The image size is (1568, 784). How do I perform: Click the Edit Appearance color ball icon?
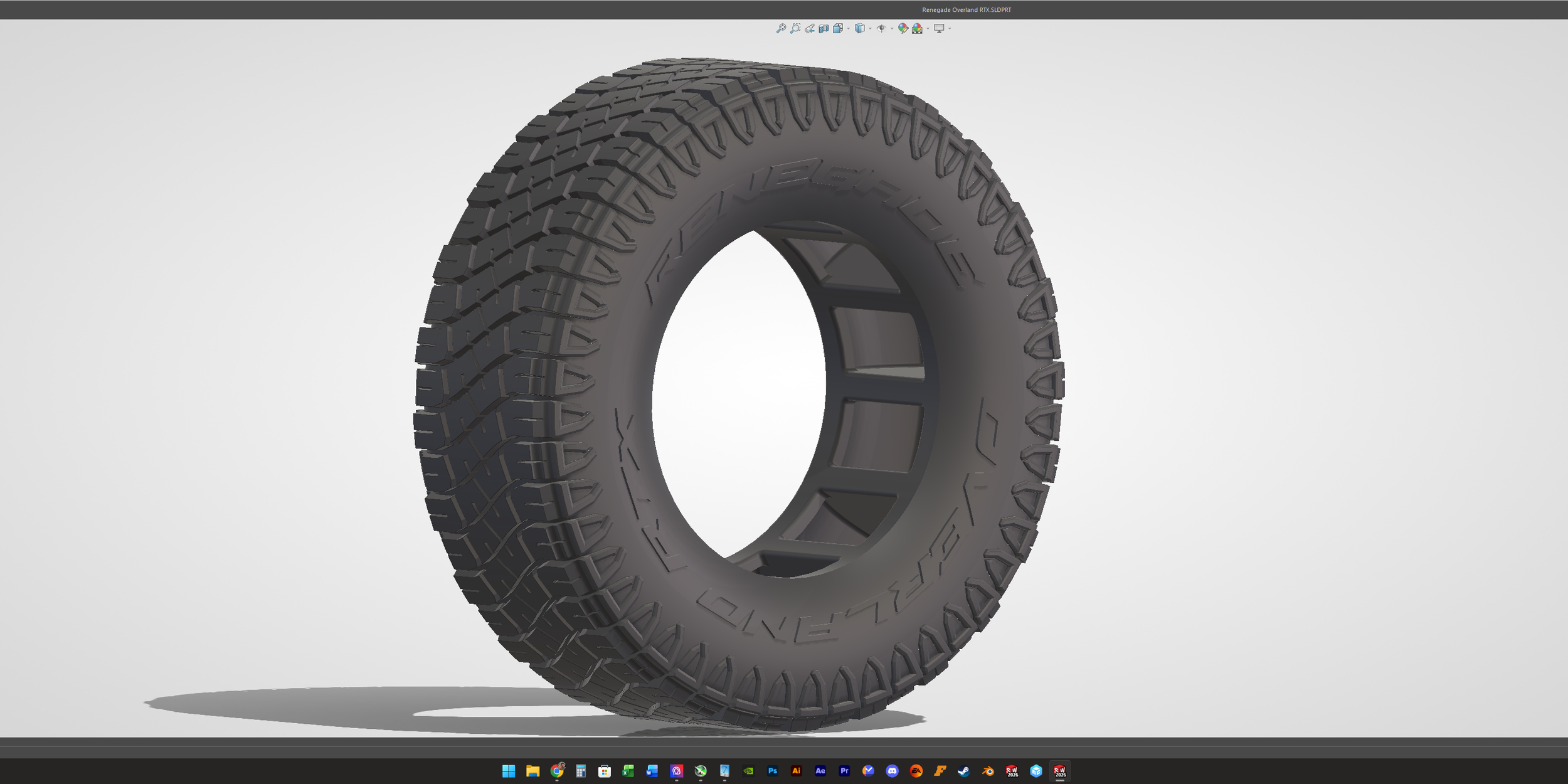[903, 28]
